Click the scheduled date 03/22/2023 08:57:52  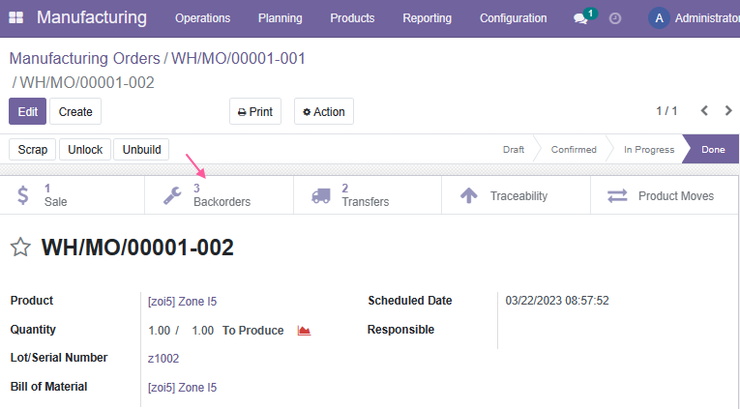[557, 300]
